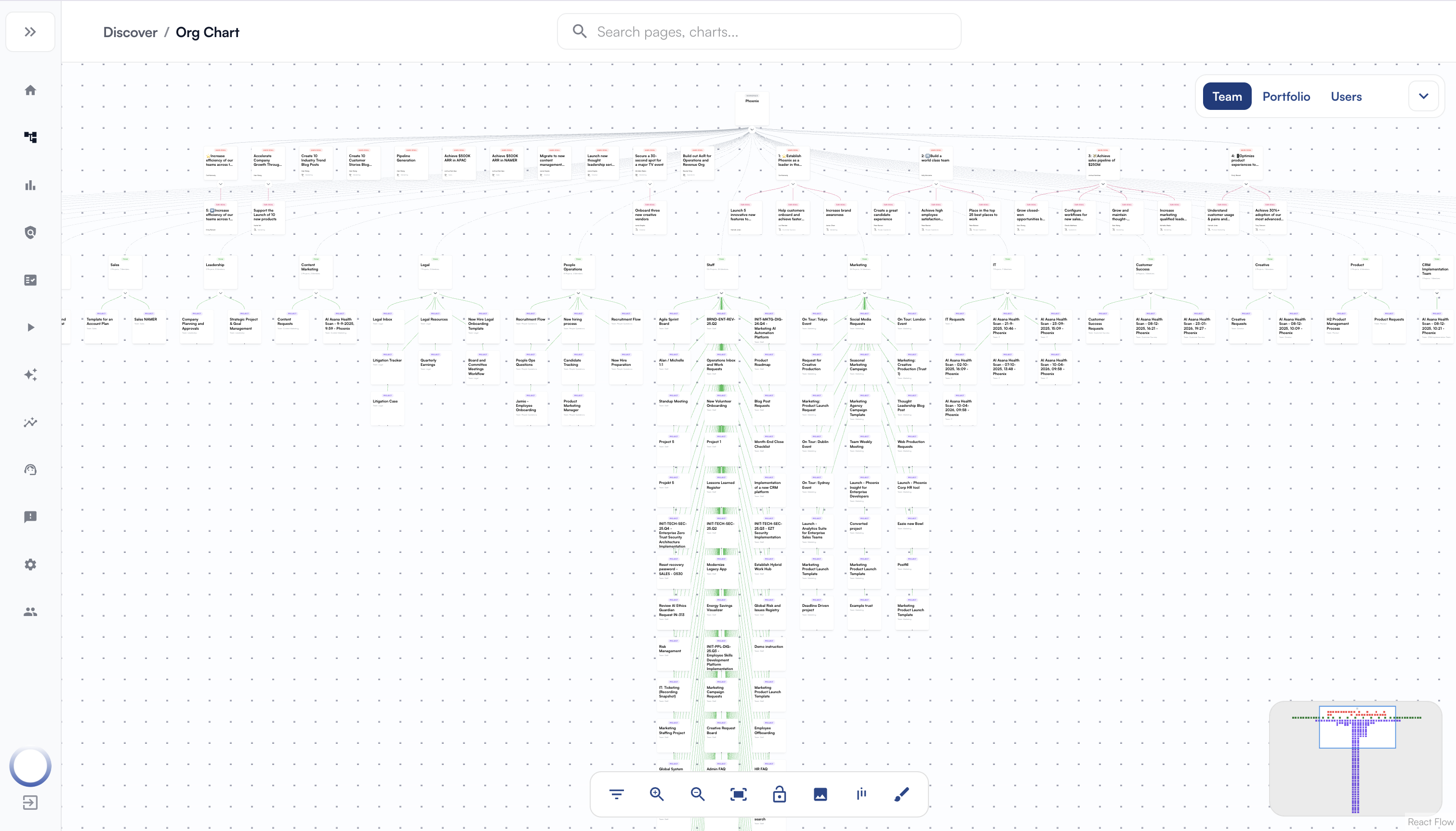Viewport: 1456px width, 831px height.
Task: Open the trend line insights sidebar icon
Action: [30, 422]
